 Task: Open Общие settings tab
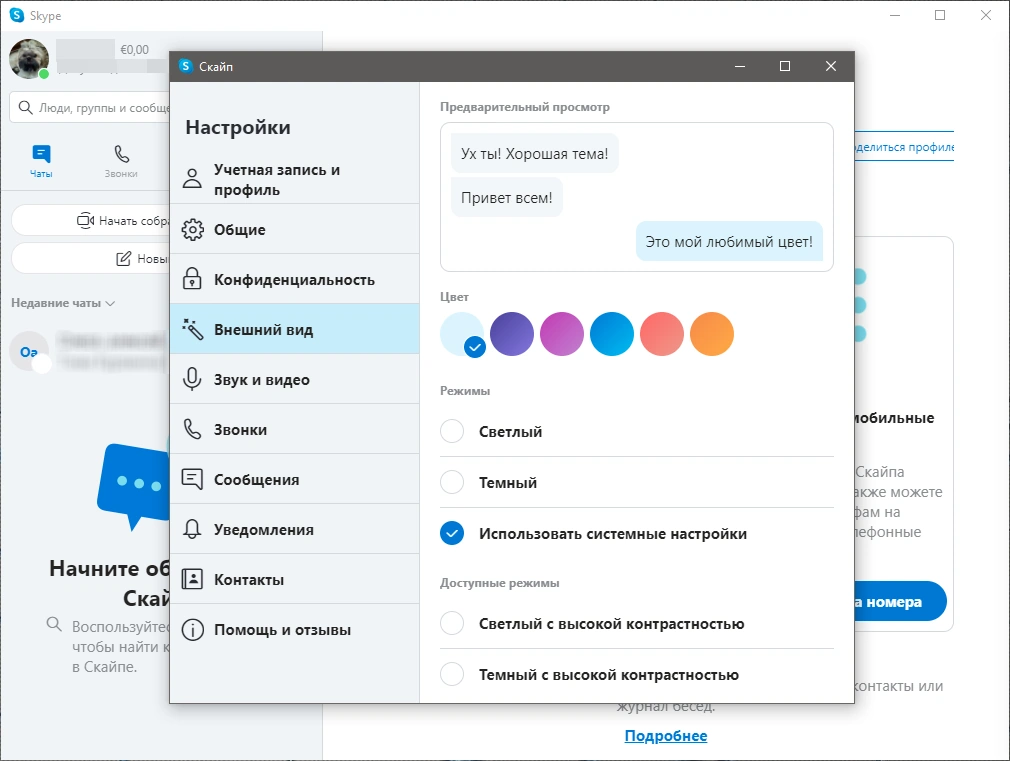point(294,229)
